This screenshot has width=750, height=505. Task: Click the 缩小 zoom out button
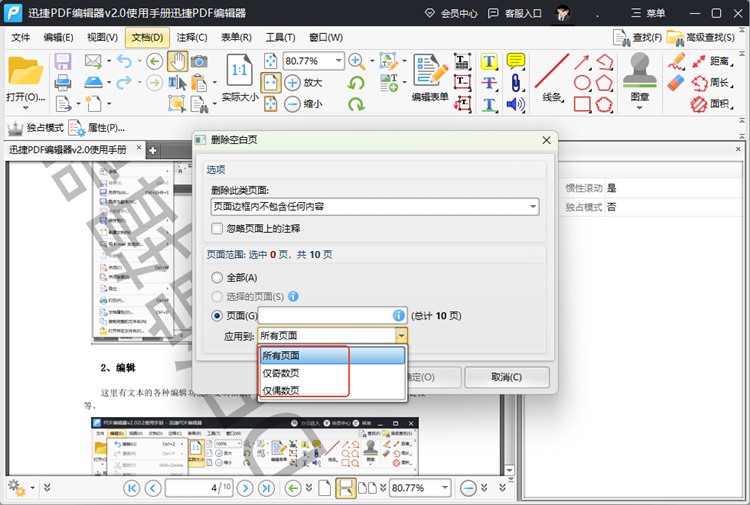304,104
